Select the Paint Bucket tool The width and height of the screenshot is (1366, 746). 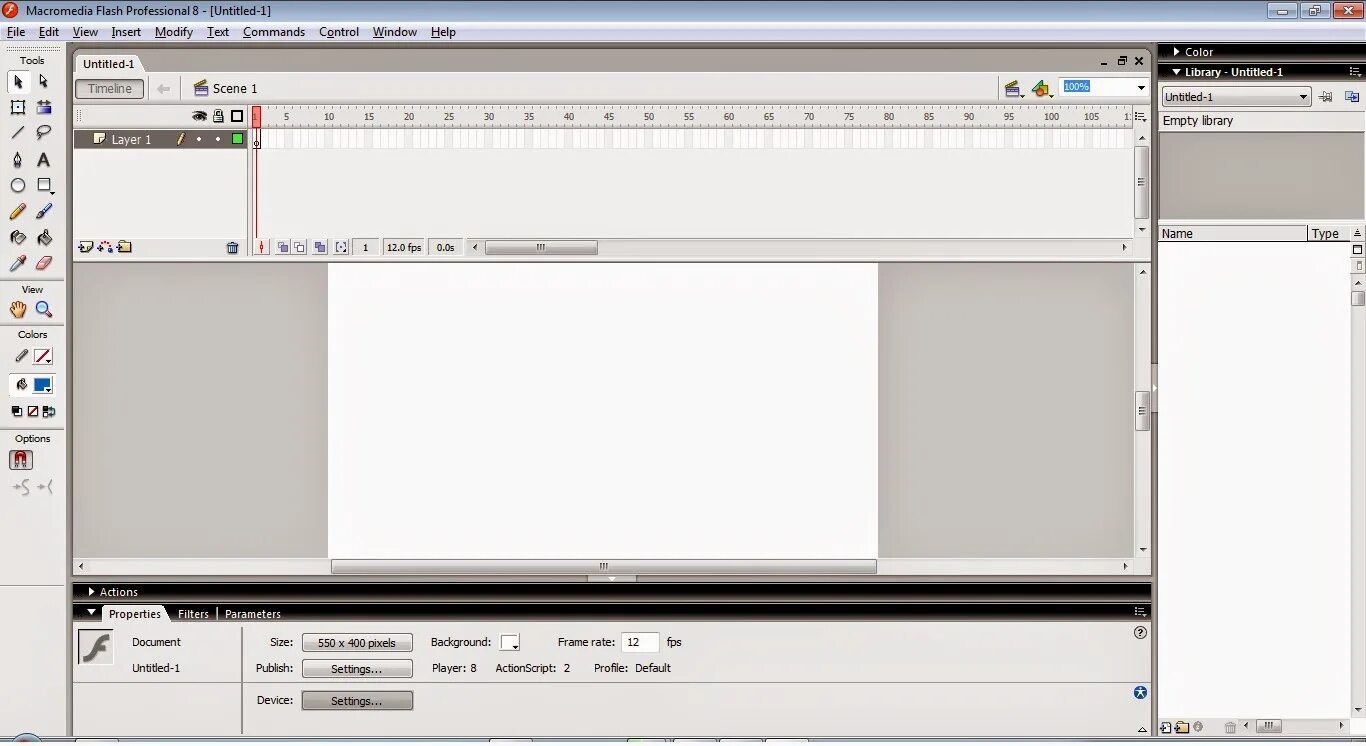(44, 238)
